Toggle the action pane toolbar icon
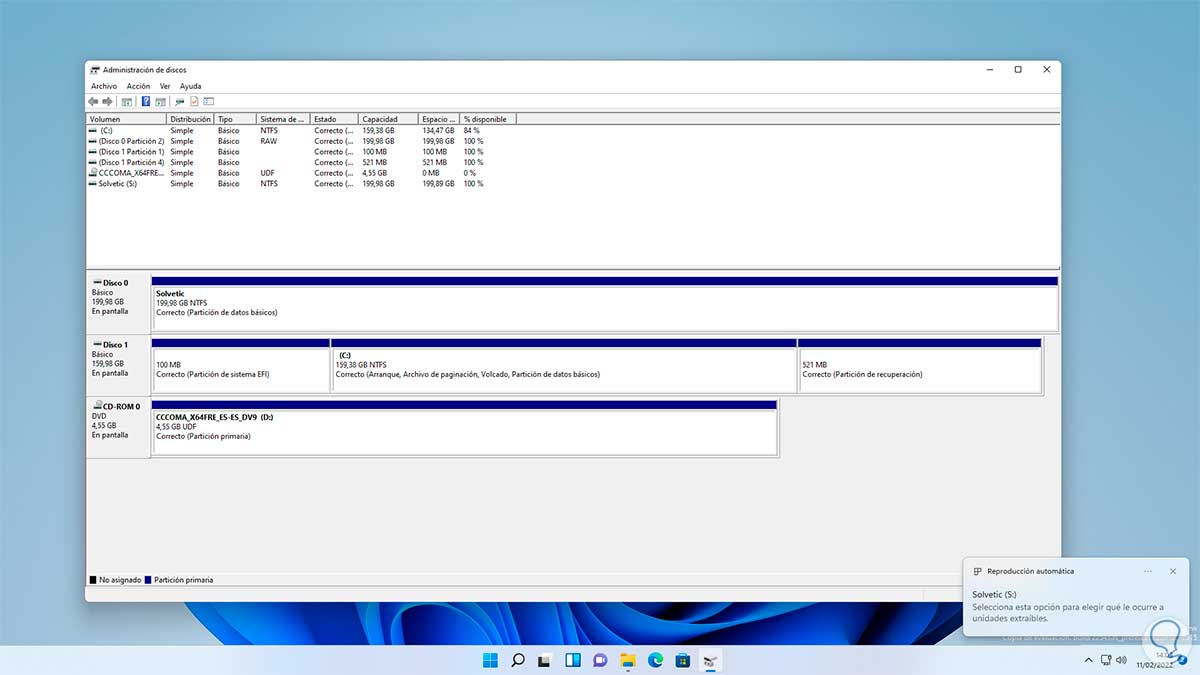1200x675 pixels. [160, 101]
